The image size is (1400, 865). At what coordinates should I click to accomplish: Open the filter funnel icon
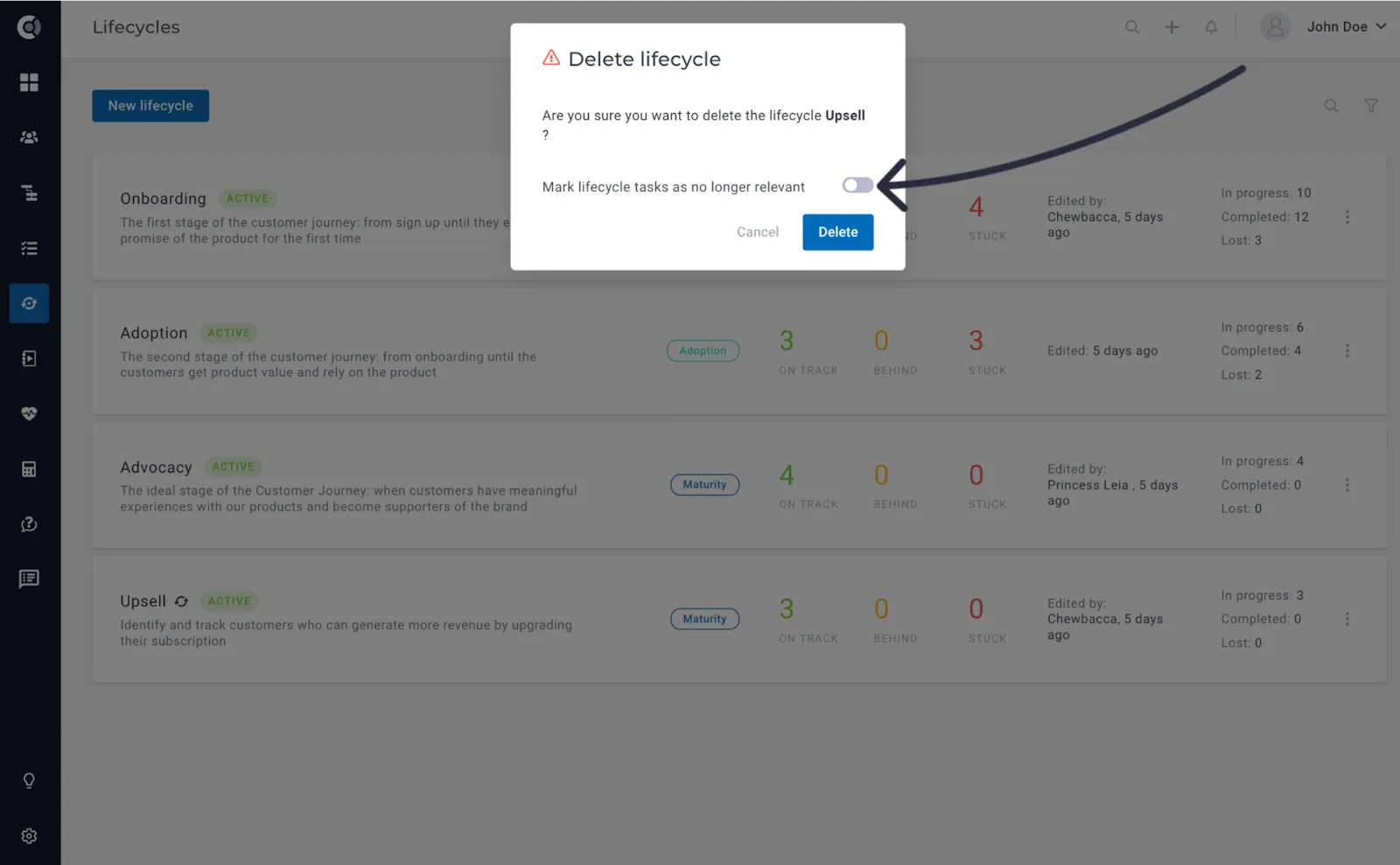1371,106
